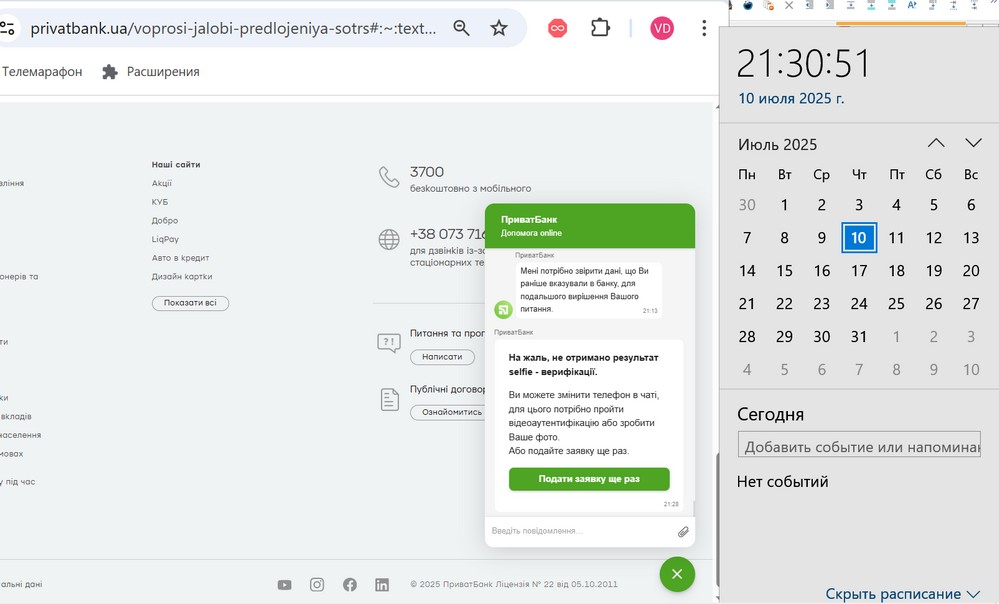999x604 pixels.
Task: Click the Нет событий text
Action: [x=782, y=482]
